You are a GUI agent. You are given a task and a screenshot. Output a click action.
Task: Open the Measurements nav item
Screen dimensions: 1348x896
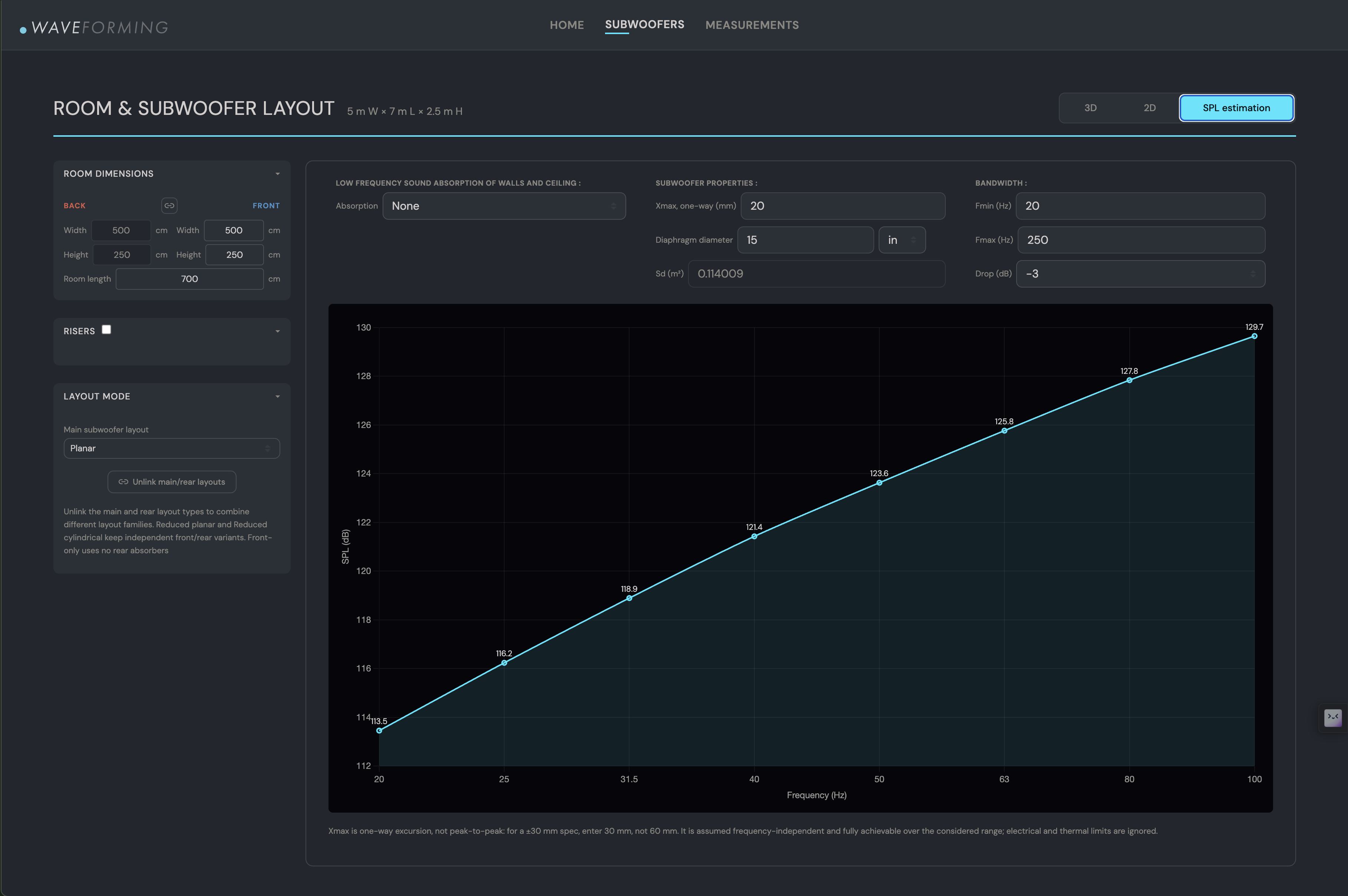[x=752, y=25]
